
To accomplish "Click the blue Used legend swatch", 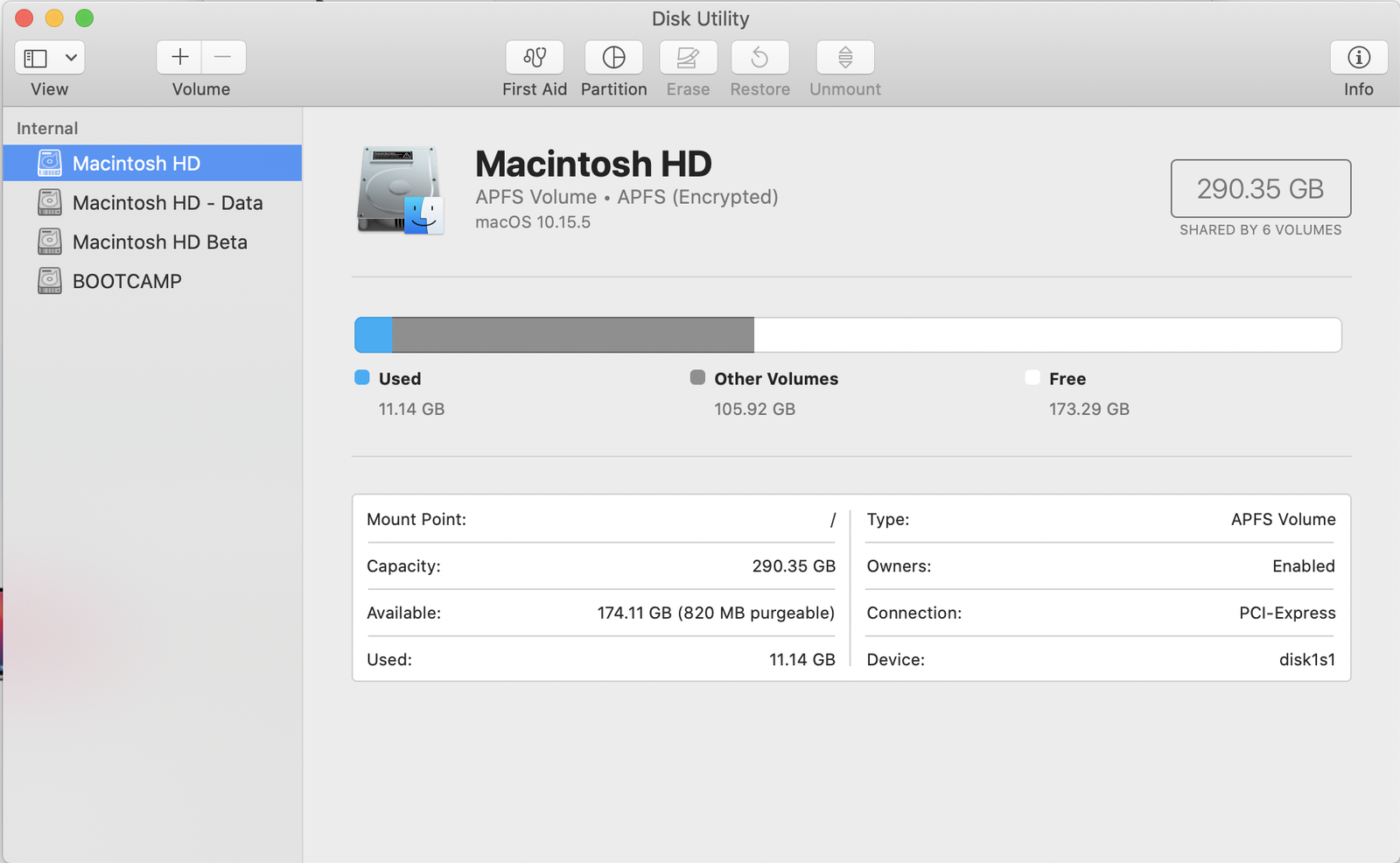I will [362, 377].
